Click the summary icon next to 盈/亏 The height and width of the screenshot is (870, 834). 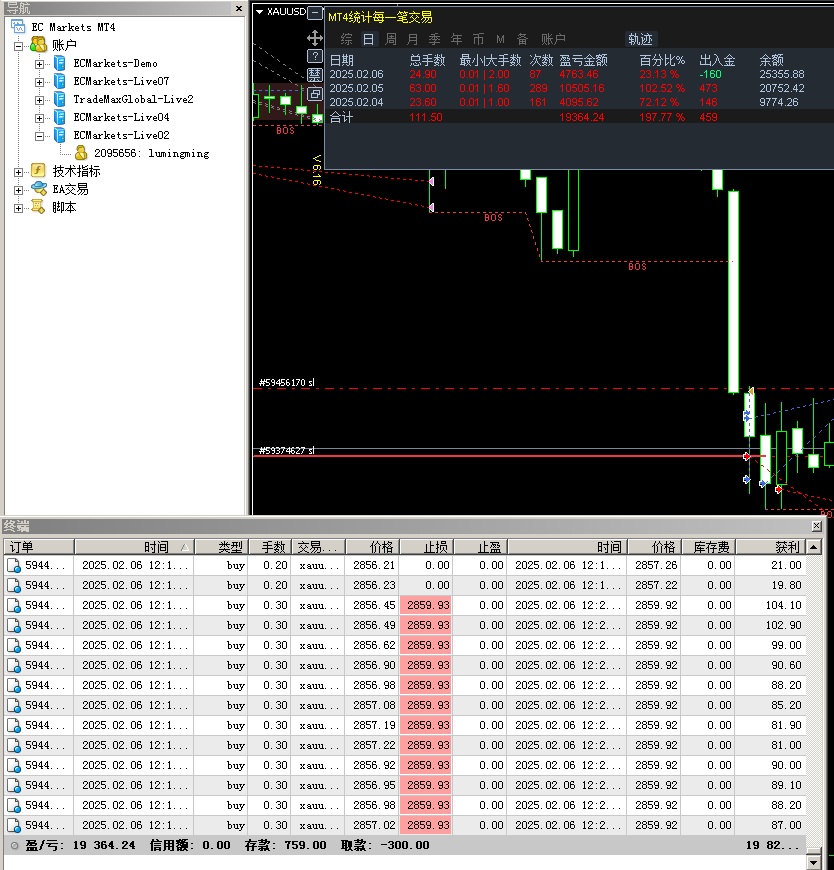pos(14,846)
